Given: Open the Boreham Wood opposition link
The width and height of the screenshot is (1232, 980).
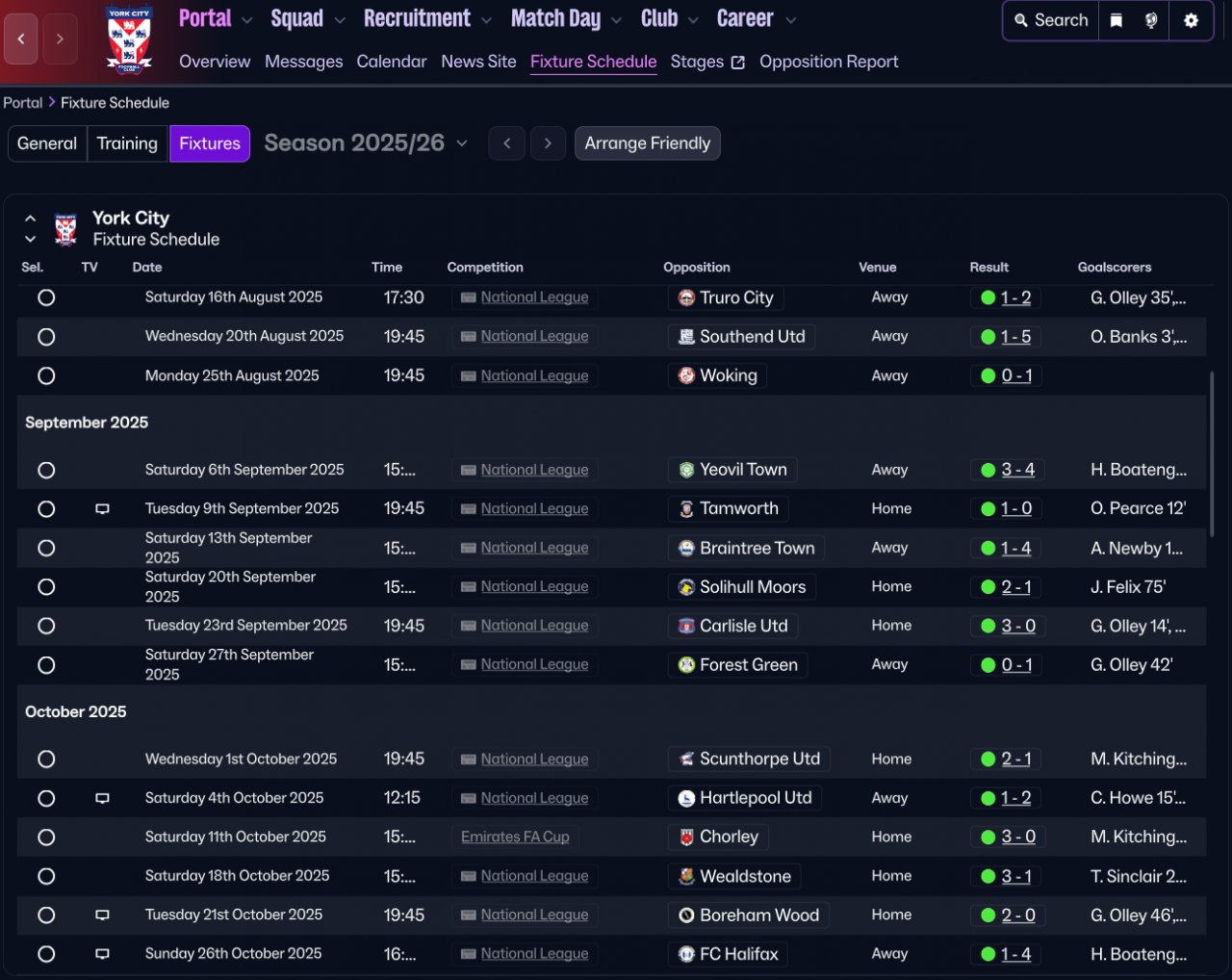Looking at the screenshot, I should [x=759, y=916].
